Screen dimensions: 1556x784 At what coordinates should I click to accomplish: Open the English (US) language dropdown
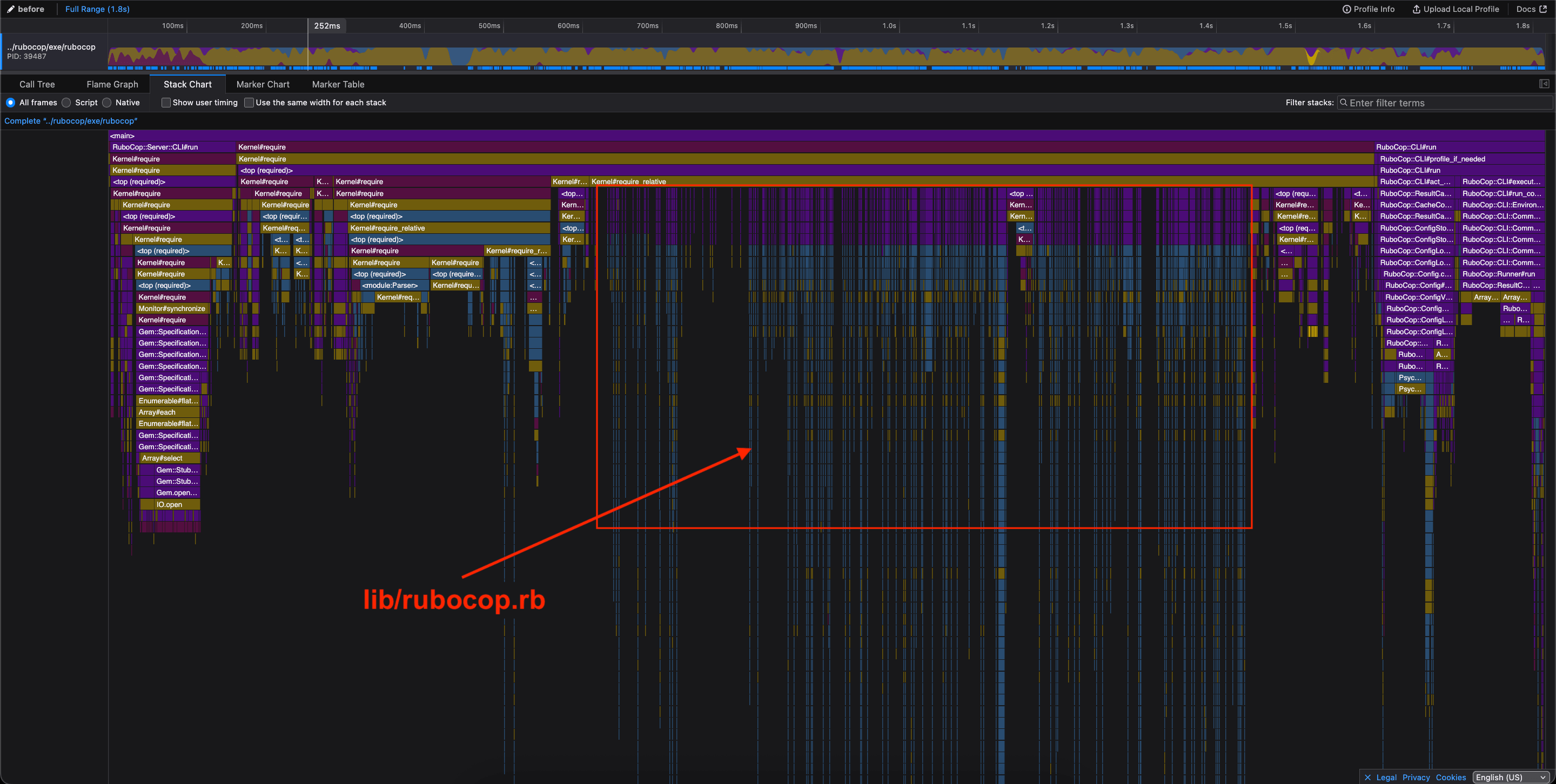(x=1511, y=778)
